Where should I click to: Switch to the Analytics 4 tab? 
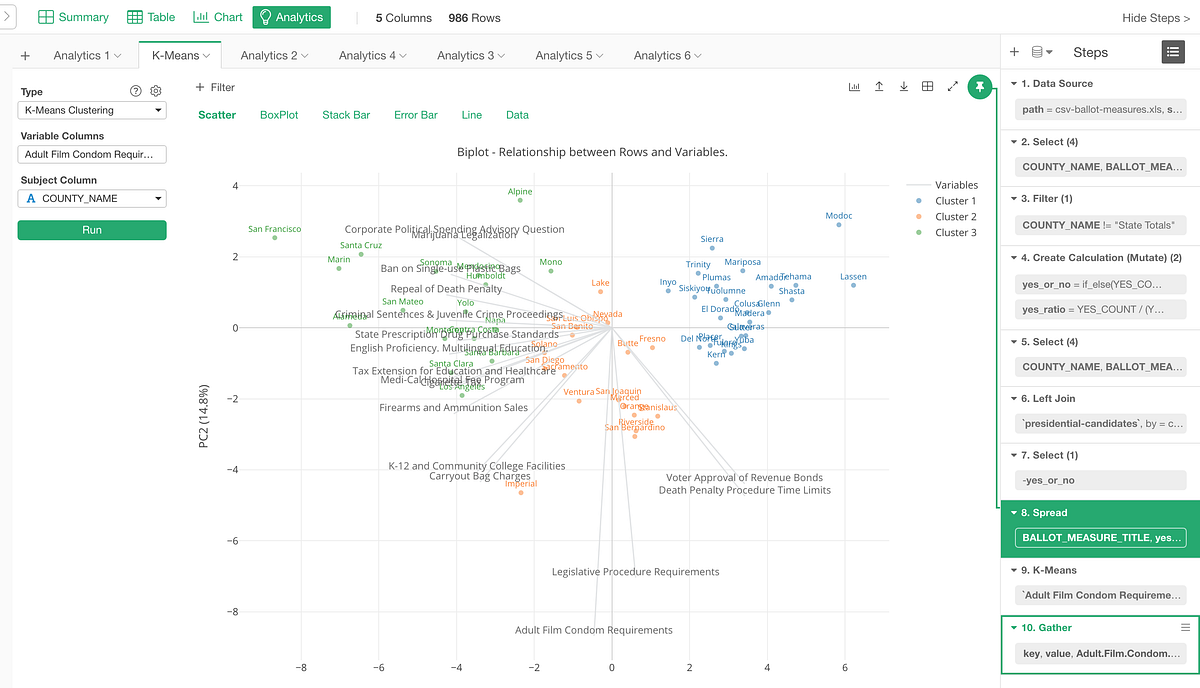coord(366,55)
